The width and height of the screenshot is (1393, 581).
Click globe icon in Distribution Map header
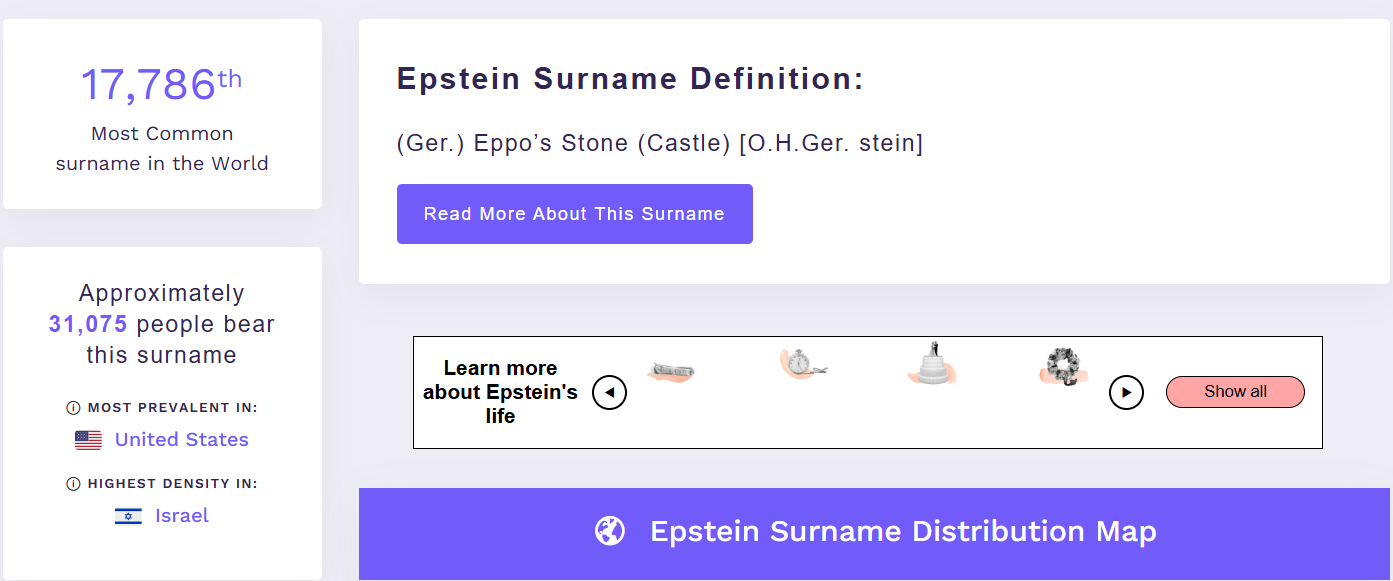coord(609,531)
